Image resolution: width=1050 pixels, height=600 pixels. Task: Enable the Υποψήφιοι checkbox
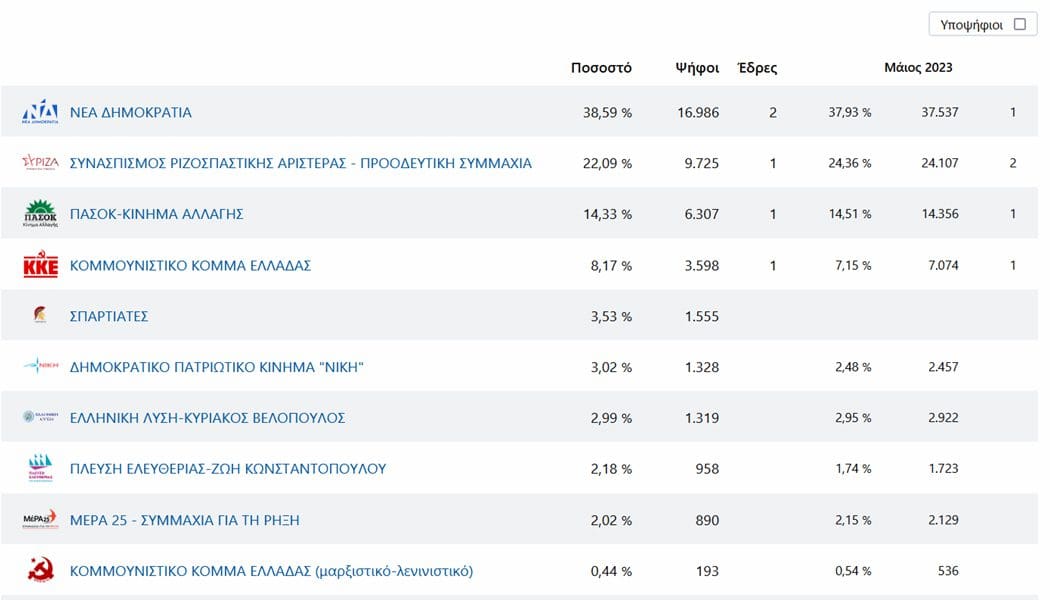pos(1020,24)
